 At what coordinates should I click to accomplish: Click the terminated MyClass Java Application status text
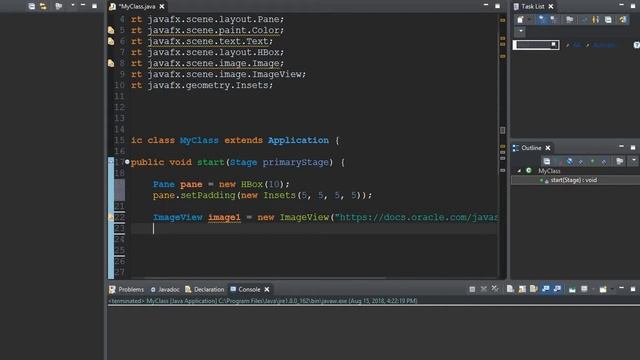tap(263, 301)
